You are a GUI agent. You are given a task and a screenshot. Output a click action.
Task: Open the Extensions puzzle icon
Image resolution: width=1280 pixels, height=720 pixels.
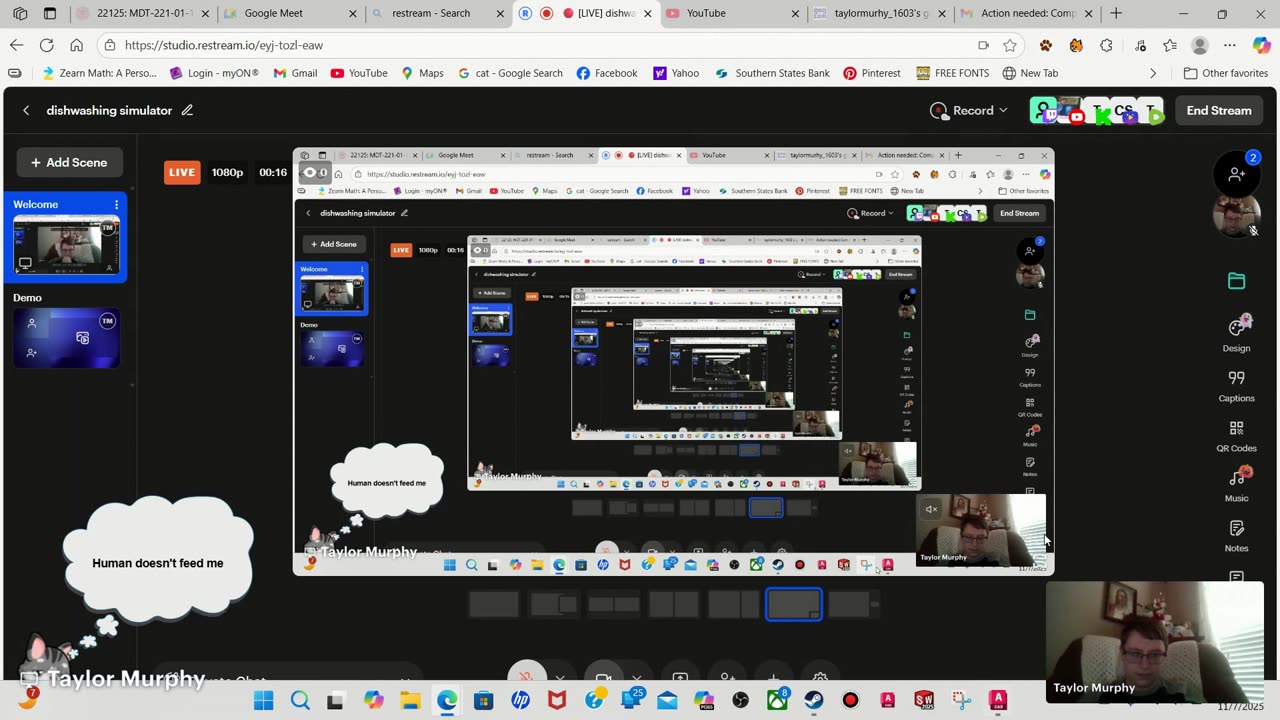[x=1106, y=45]
